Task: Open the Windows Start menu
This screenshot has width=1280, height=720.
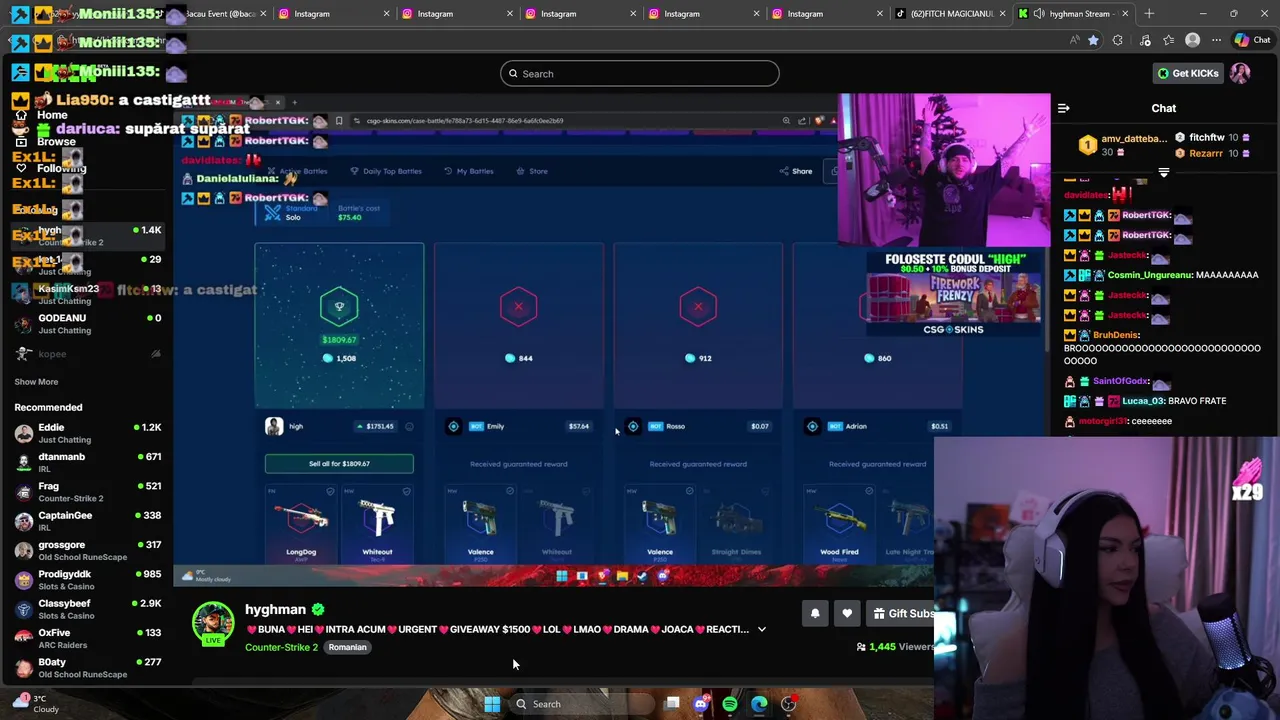Action: [x=491, y=704]
